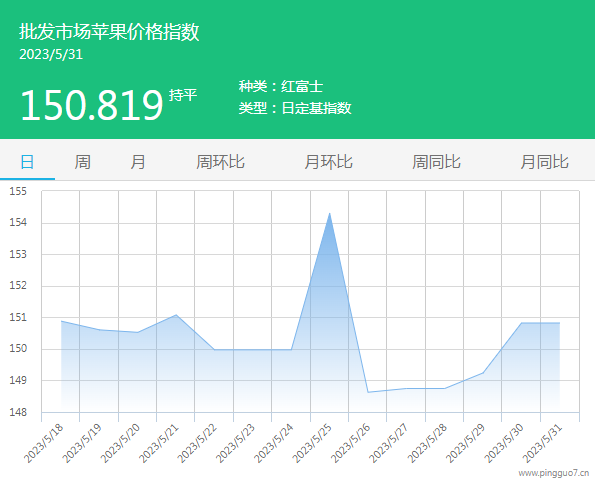Click the 类型:日定基指数 label
595x483 pixels.
click(x=295, y=108)
